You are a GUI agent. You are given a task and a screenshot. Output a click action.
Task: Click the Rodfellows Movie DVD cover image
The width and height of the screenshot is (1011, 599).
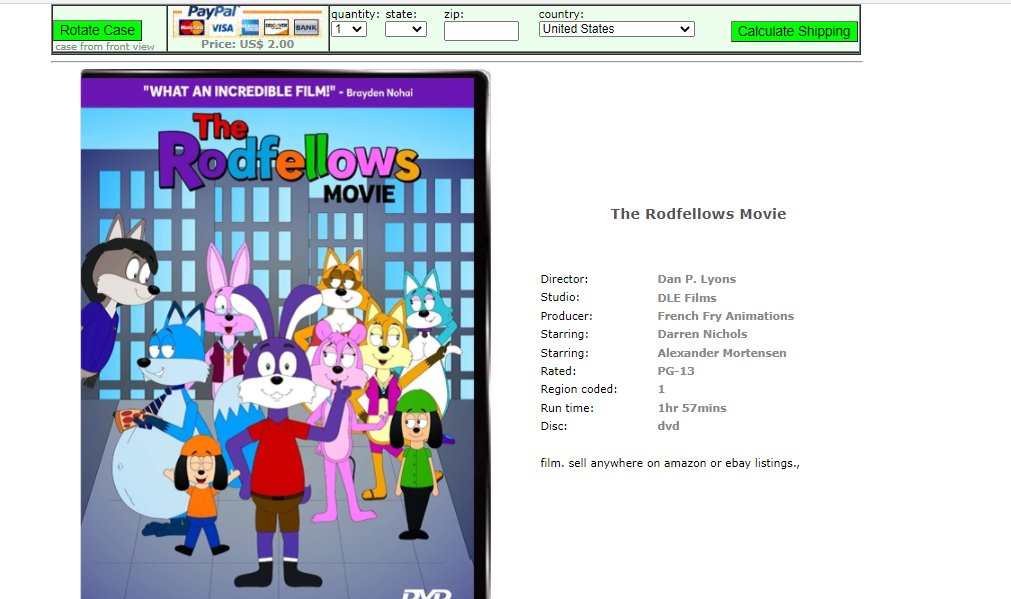point(285,334)
